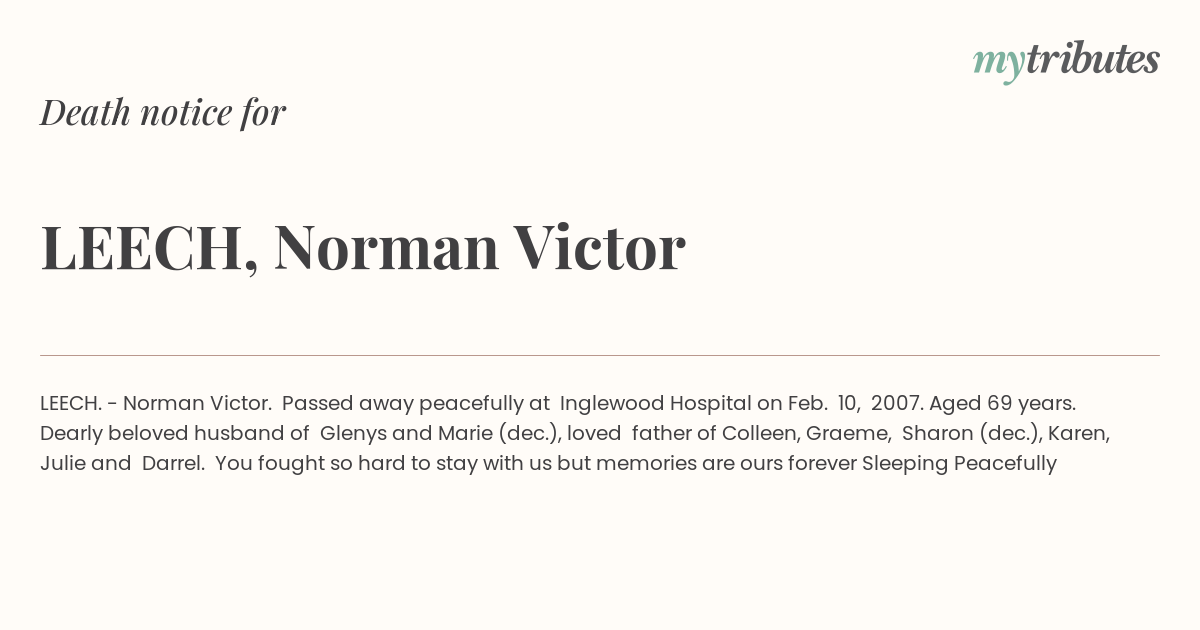Click "Sleeping Peacefully" at paragraph end
1200x630 pixels.
[x=959, y=464]
